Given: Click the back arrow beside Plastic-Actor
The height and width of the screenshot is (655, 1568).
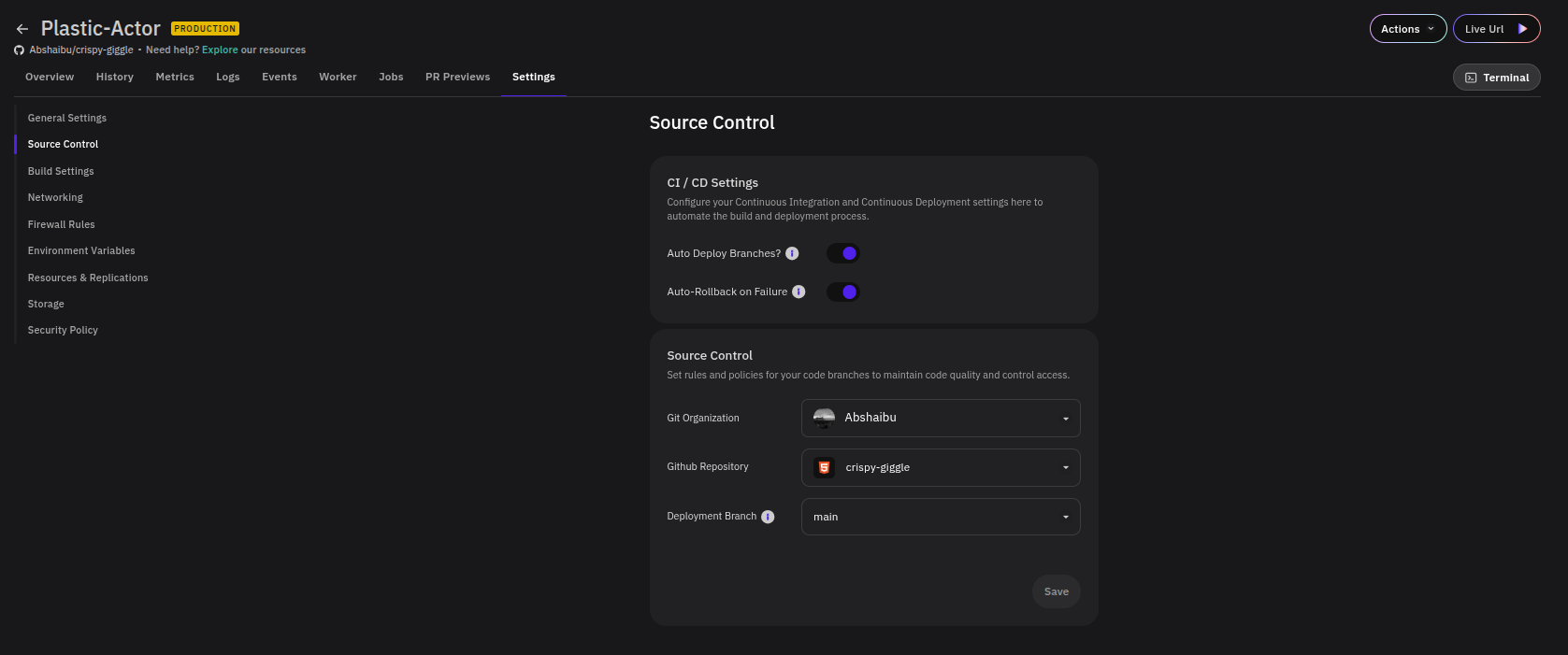Looking at the screenshot, I should [x=22, y=29].
